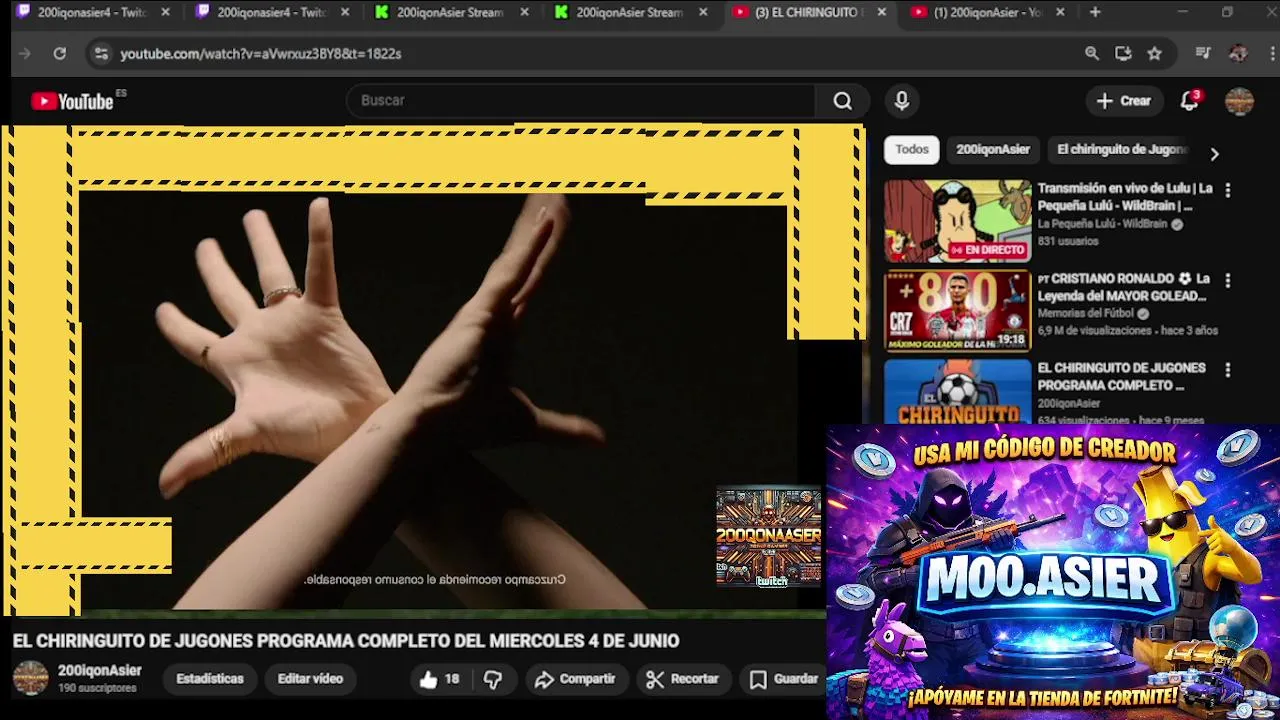Go to YouTube home via the logo

72,101
